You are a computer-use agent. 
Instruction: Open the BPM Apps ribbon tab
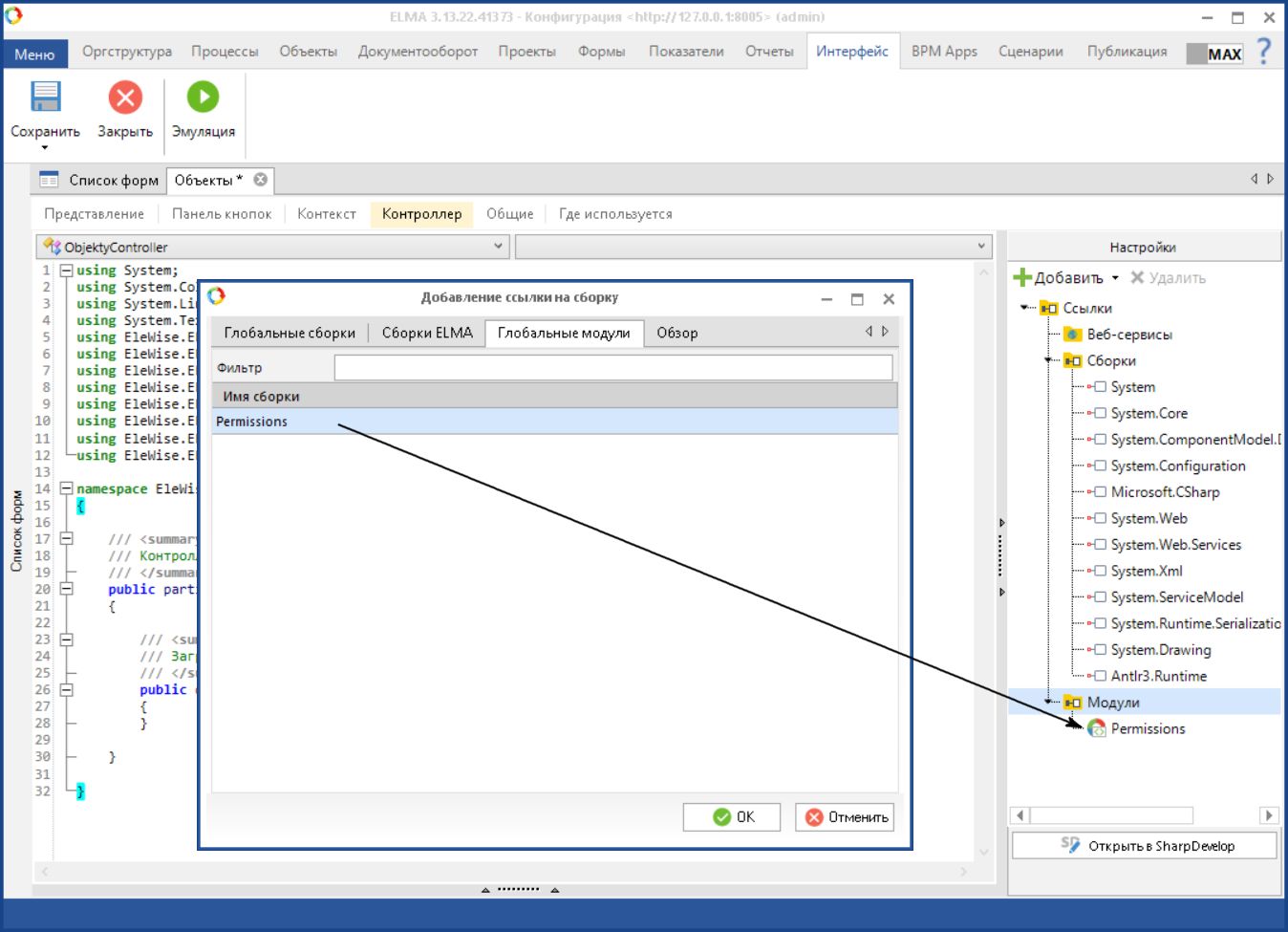[944, 52]
